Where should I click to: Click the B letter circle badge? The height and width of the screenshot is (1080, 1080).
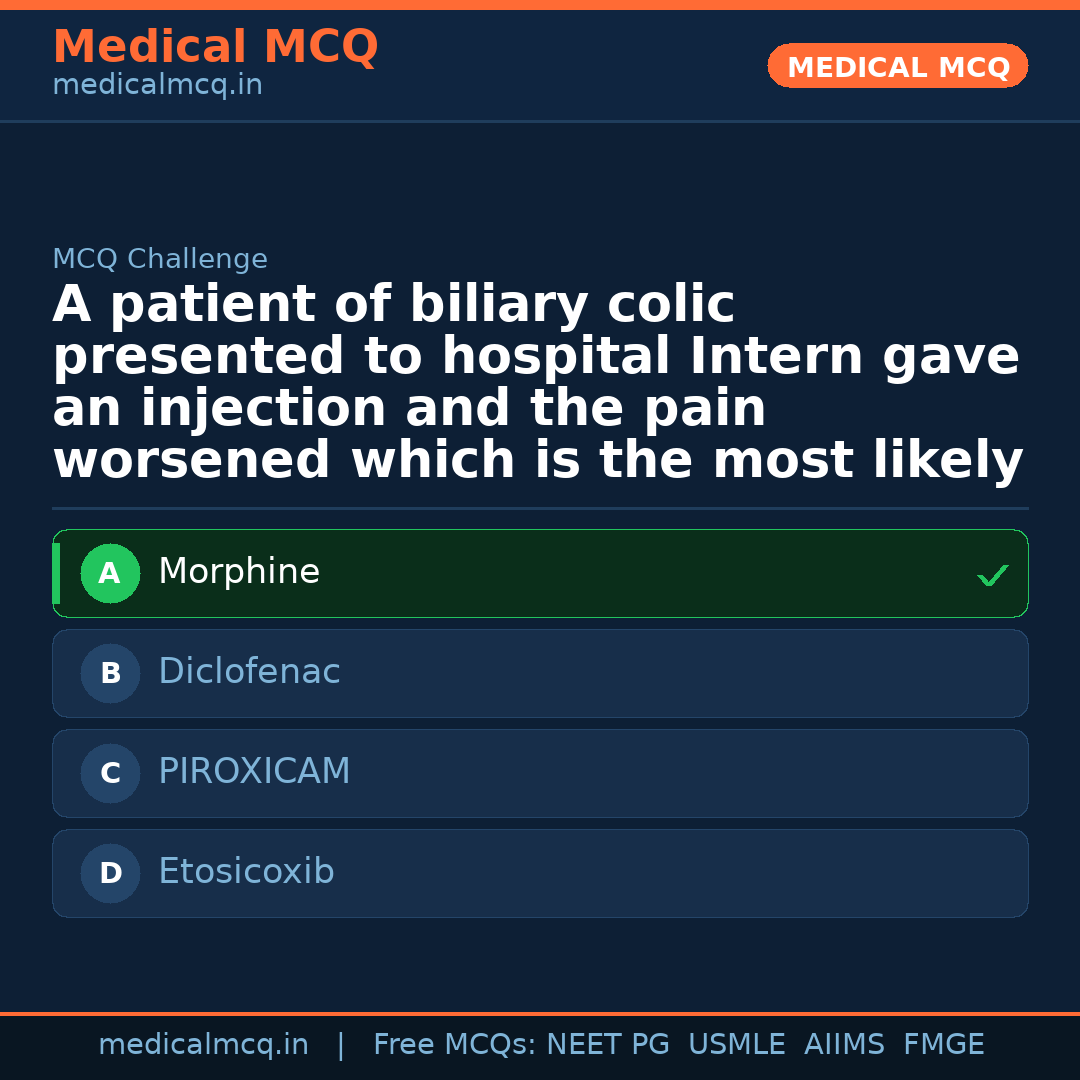click(x=110, y=674)
